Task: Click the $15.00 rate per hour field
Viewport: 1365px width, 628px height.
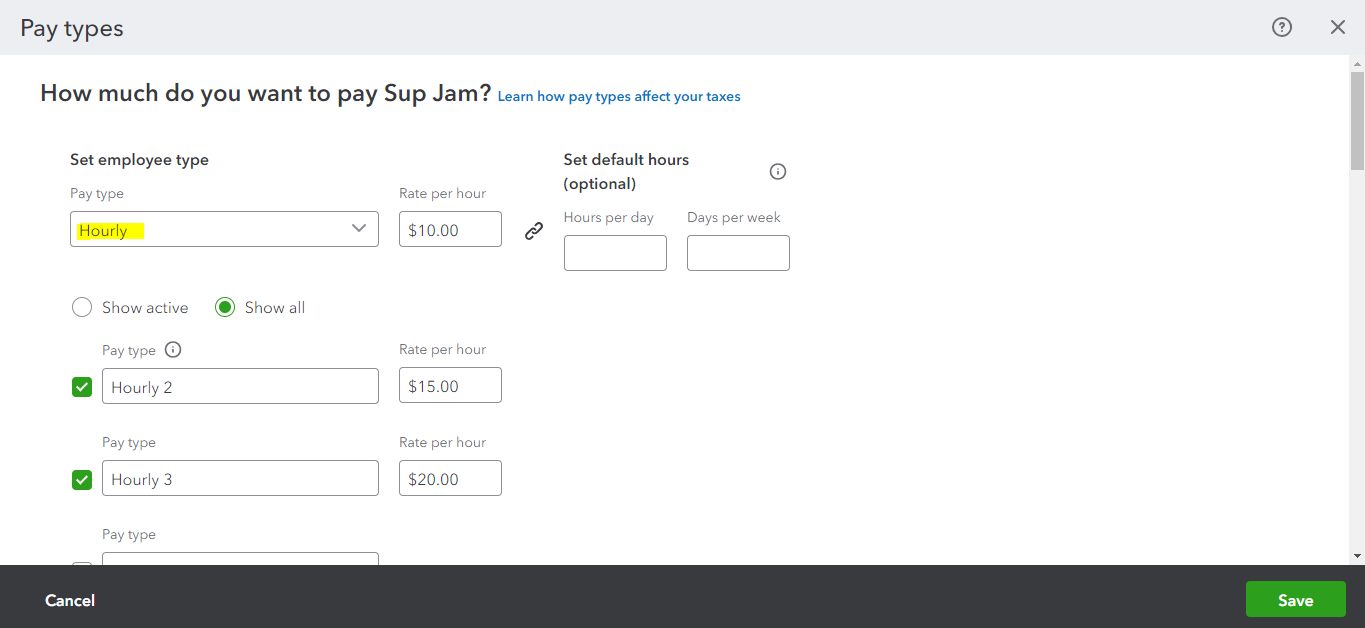Action: click(450, 387)
